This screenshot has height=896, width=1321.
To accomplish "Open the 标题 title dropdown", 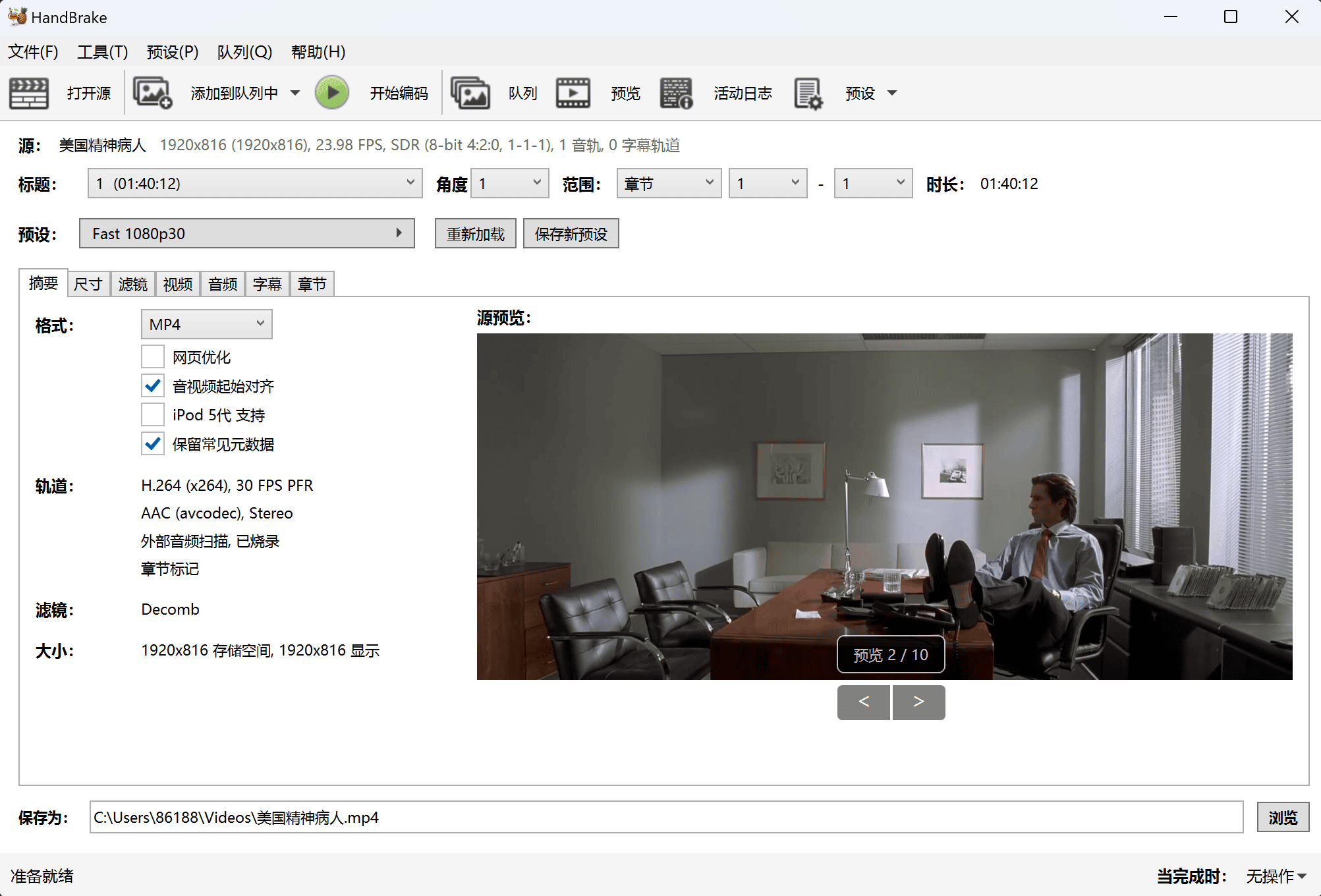I will click(255, 183).
